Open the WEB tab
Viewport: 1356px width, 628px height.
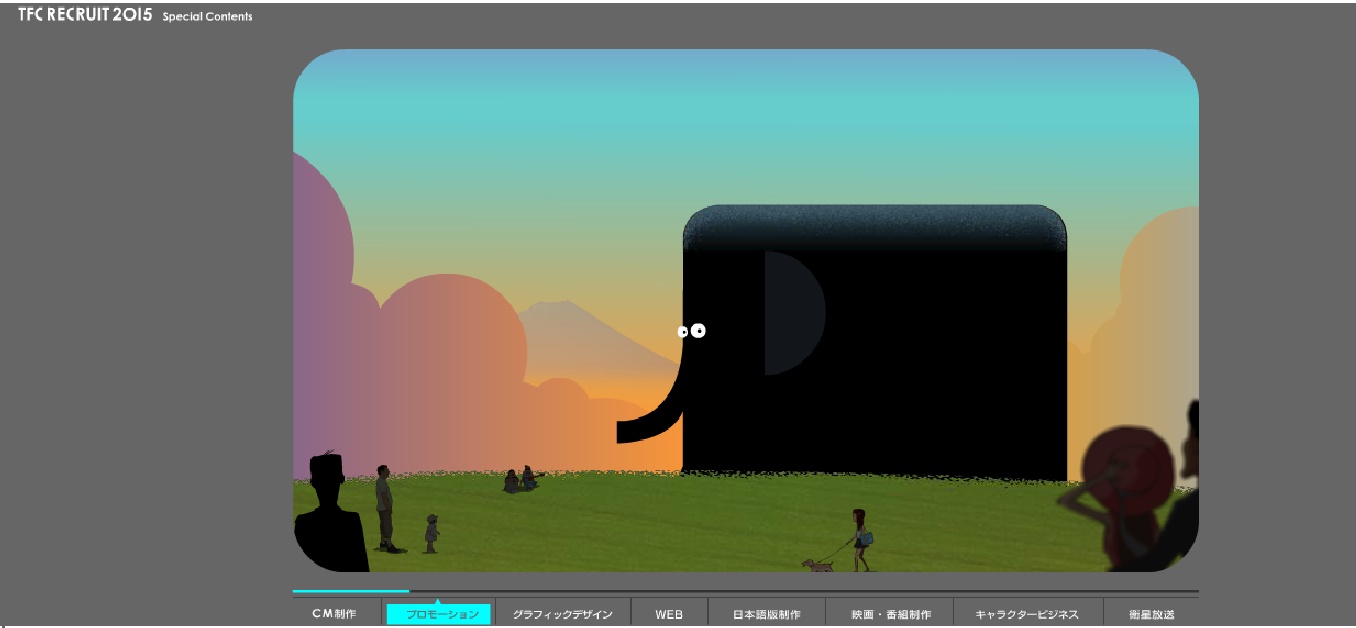[x=669, y=614]
